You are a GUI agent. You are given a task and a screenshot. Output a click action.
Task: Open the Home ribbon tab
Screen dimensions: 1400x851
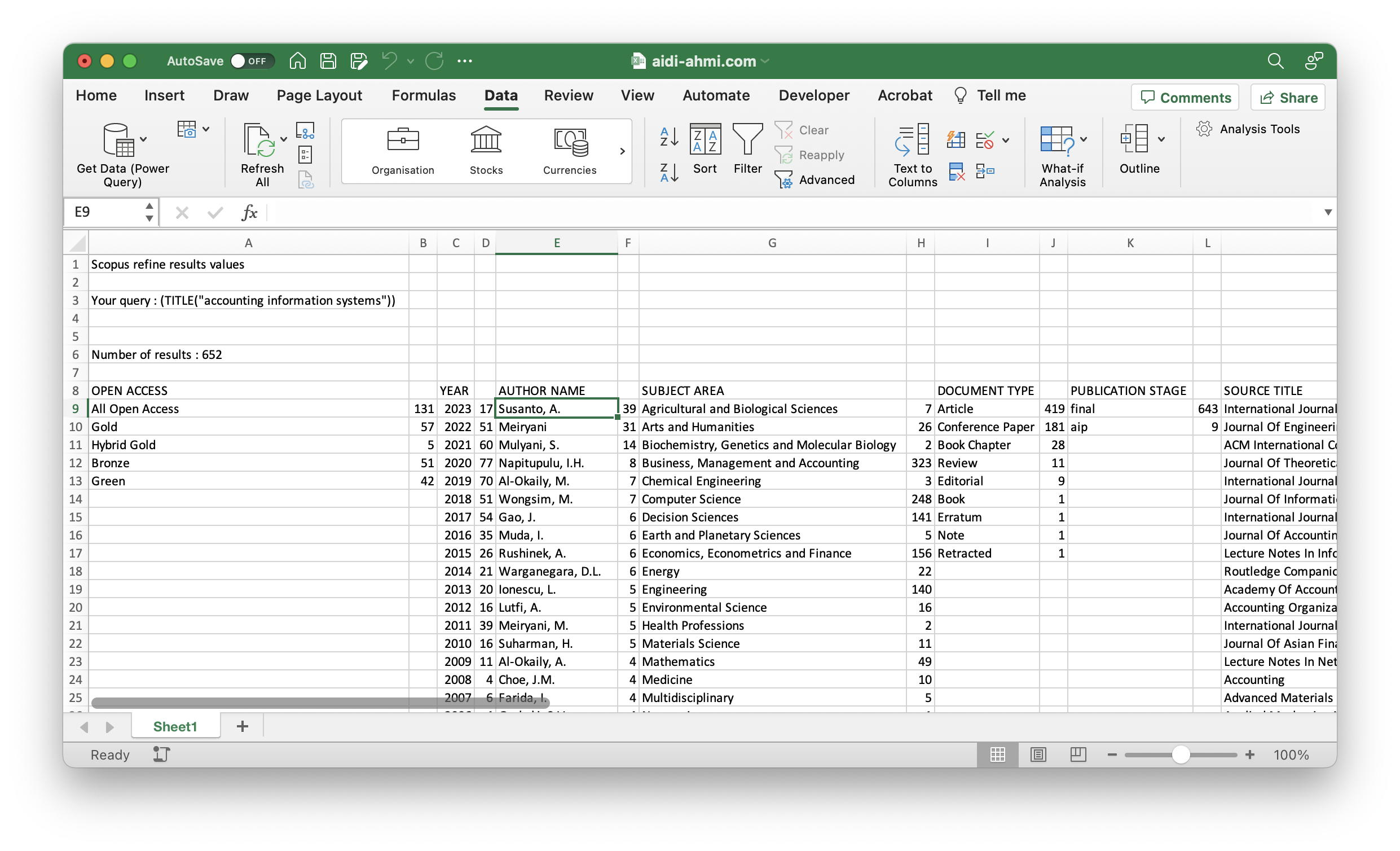point(96,95)
